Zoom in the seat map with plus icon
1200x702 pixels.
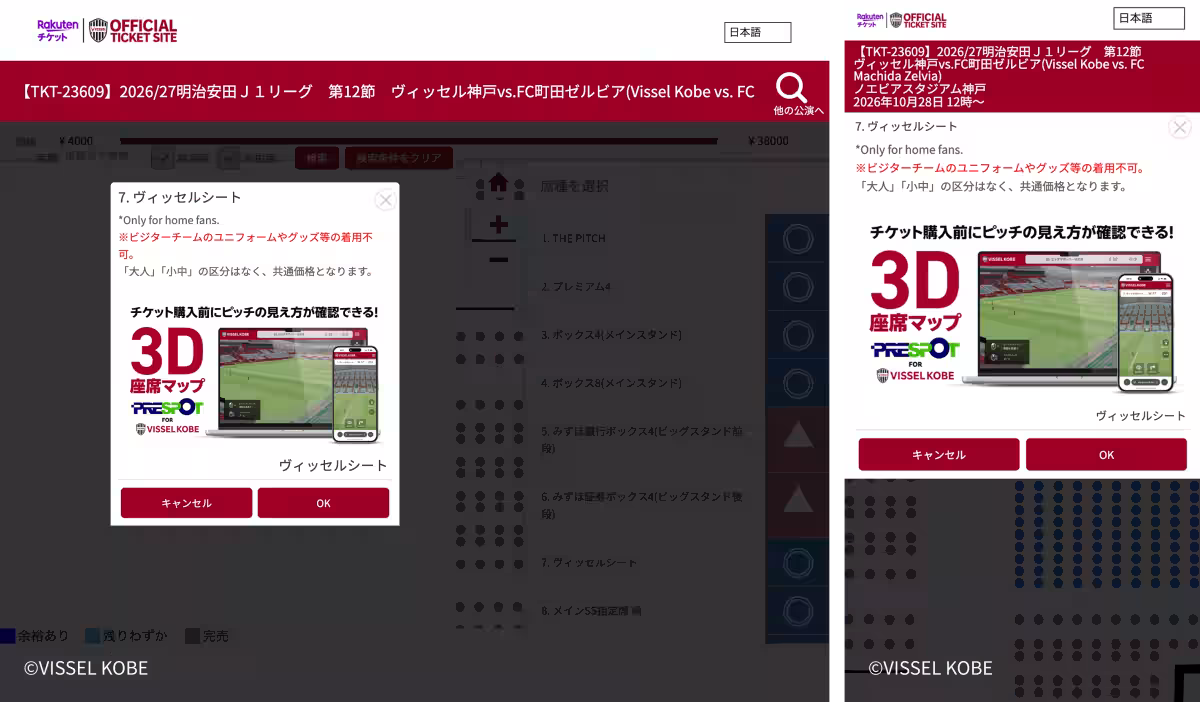(499, 226)
